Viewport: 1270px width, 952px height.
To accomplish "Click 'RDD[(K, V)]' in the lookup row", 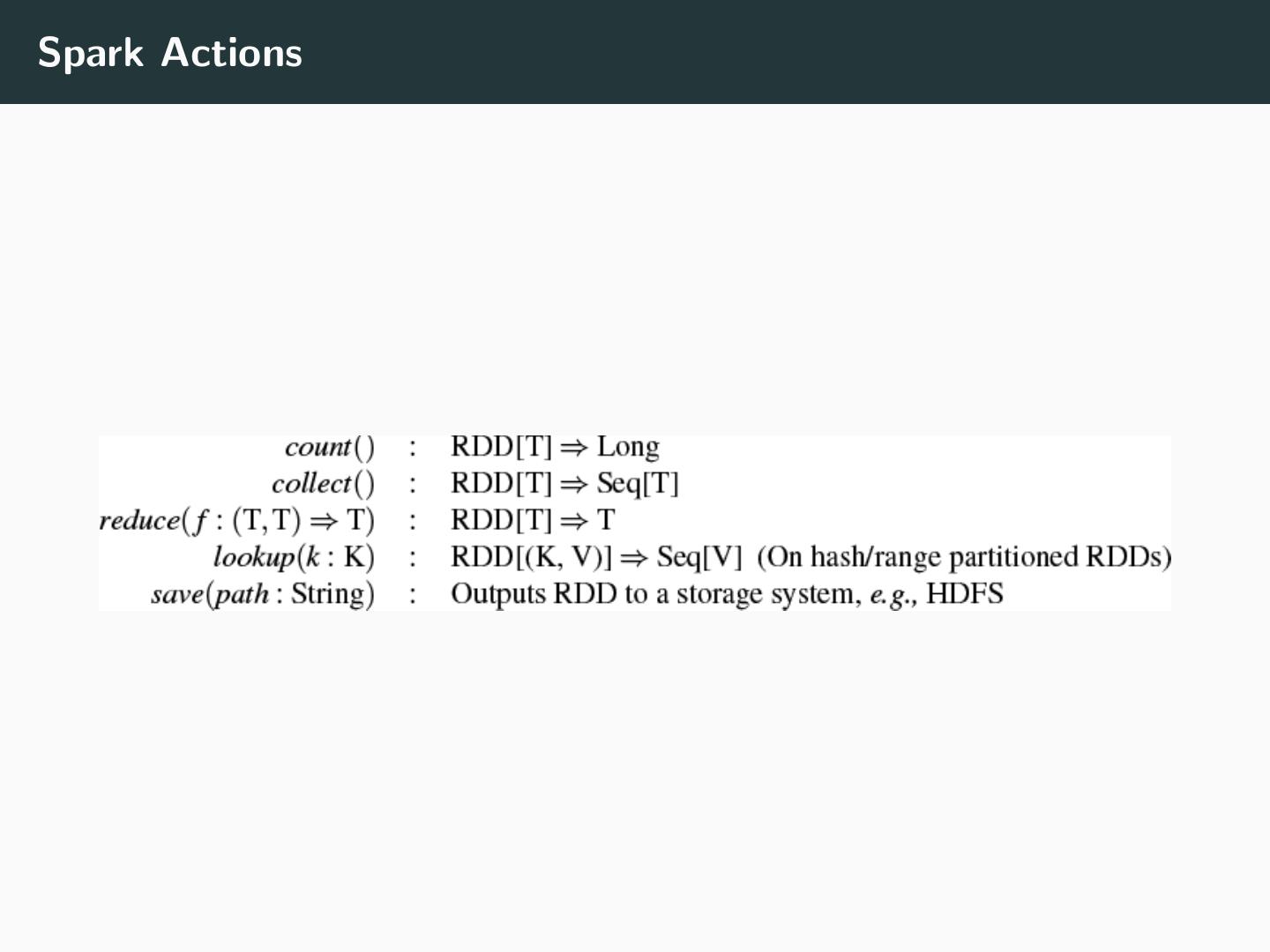I will (531, 557).
